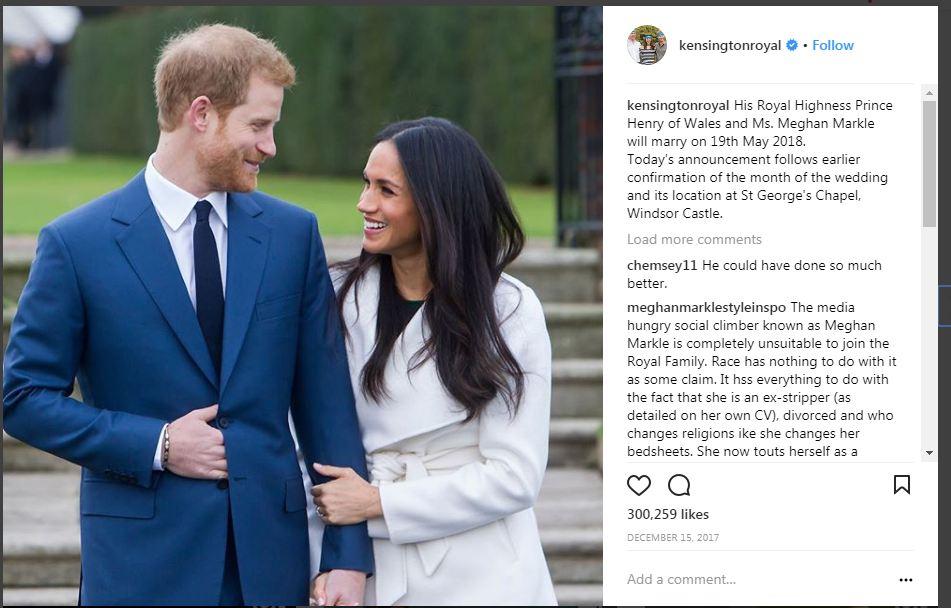Open kensingtonroyal username in the header
Screen dimensions: 951x608
pos(730,46)
